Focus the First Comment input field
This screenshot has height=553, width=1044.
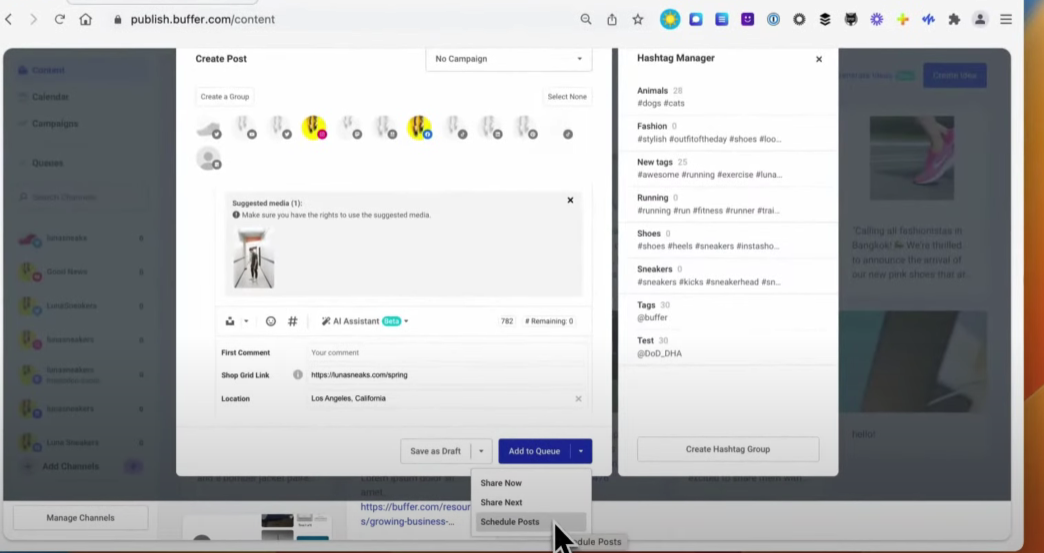(x=447, y=353)
